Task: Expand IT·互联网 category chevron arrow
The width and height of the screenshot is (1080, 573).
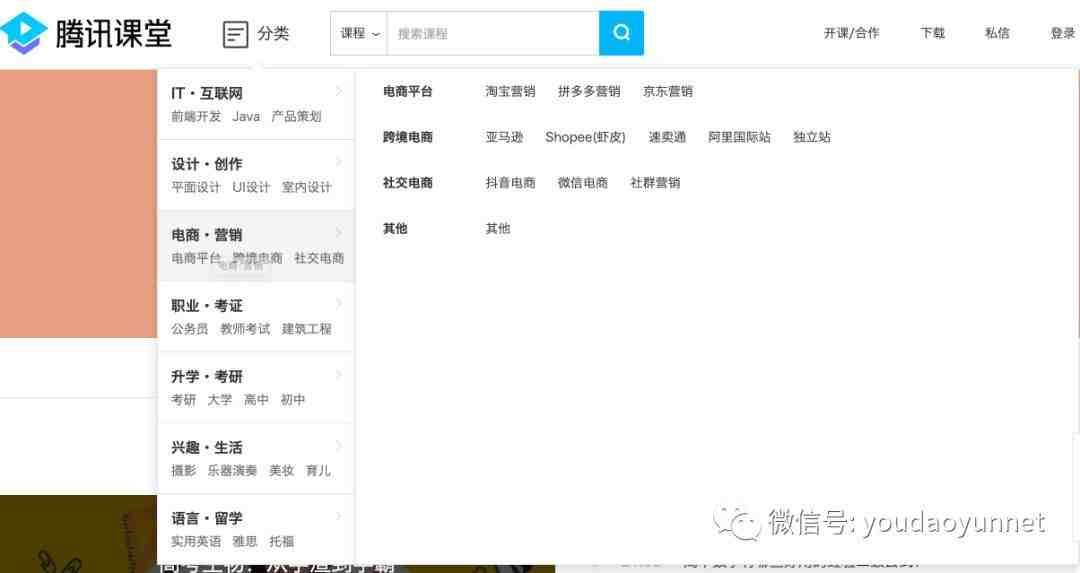Action: (x=338, y=91)
